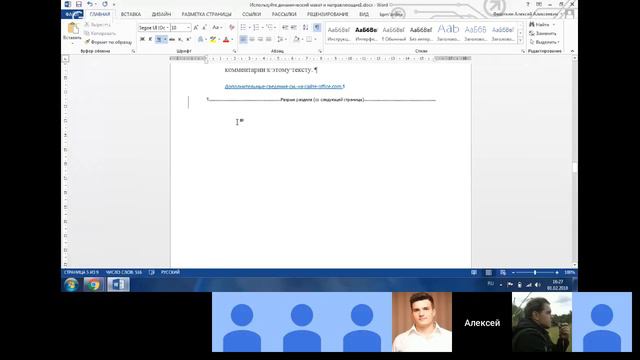Click Justify paragraph icon
The height and width of the screenshot is (360, 640).
[x=269, y=39]
